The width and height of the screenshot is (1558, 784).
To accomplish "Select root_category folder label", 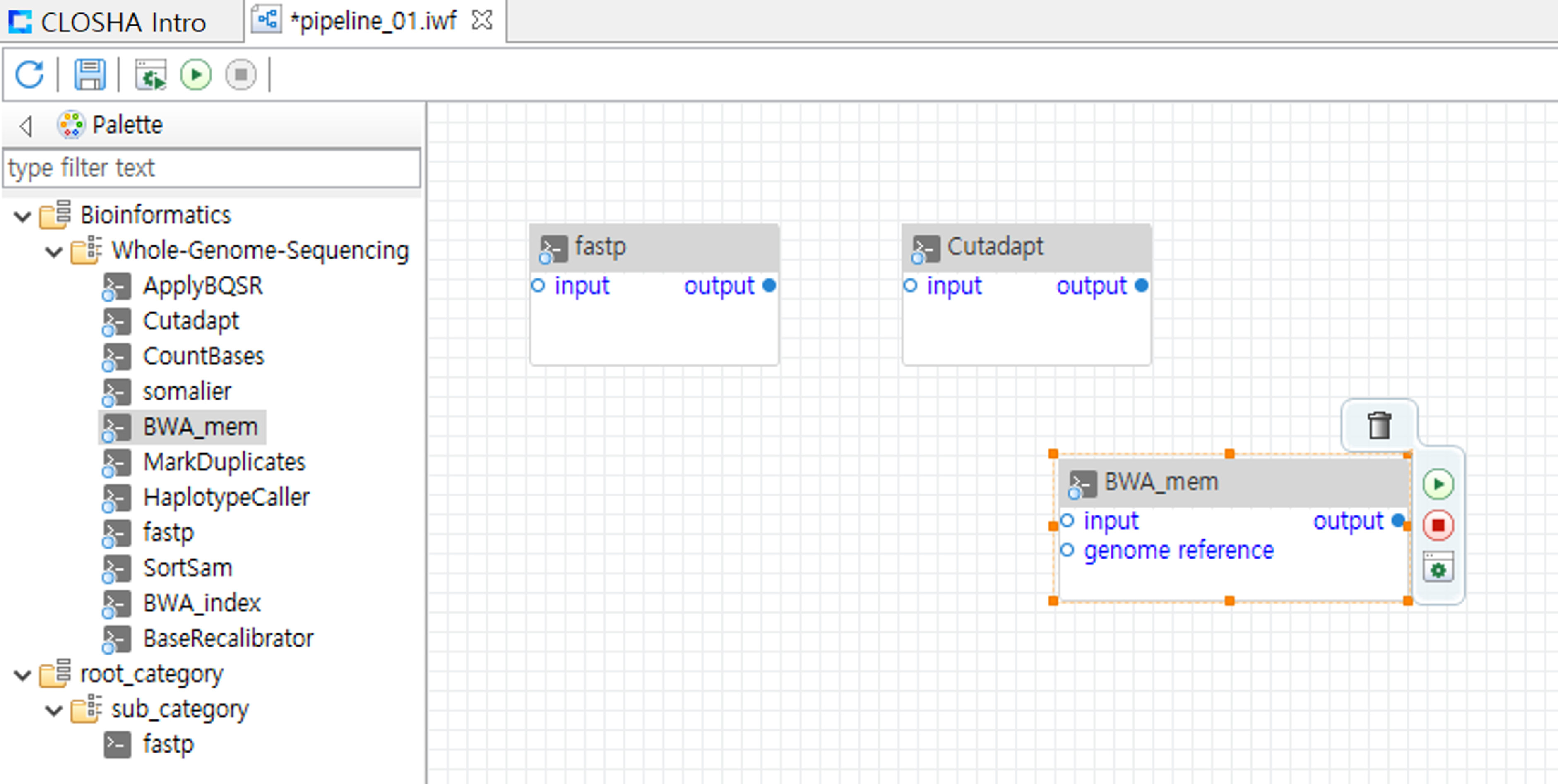I will click(151, 674).
